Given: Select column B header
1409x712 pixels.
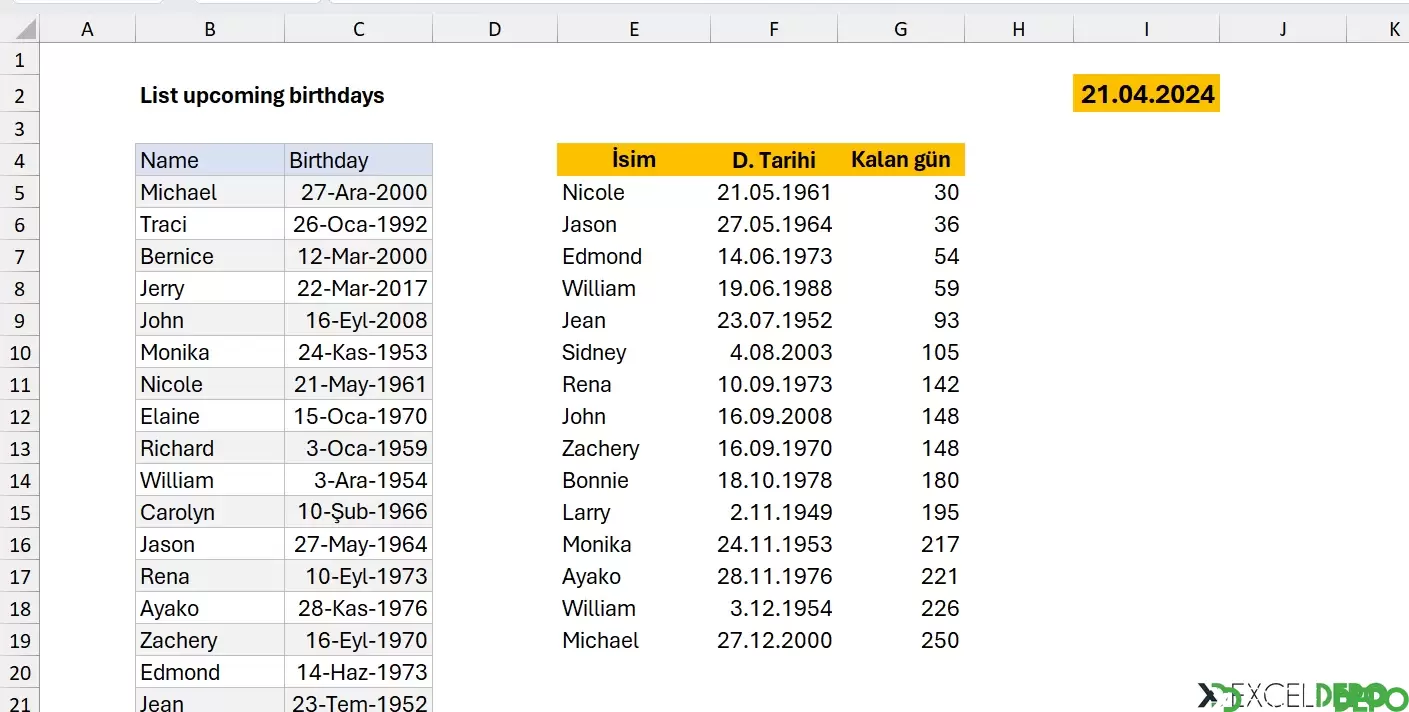Looking at the screenshot, I should 210,30.
